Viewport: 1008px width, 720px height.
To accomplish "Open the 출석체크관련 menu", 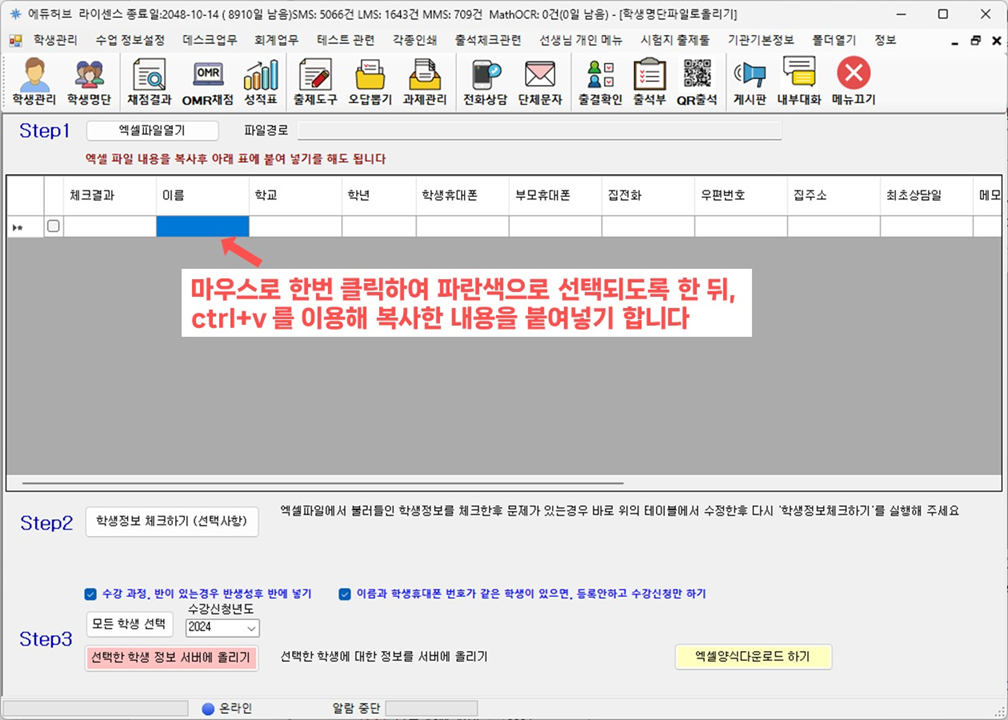I will (487, 41).
